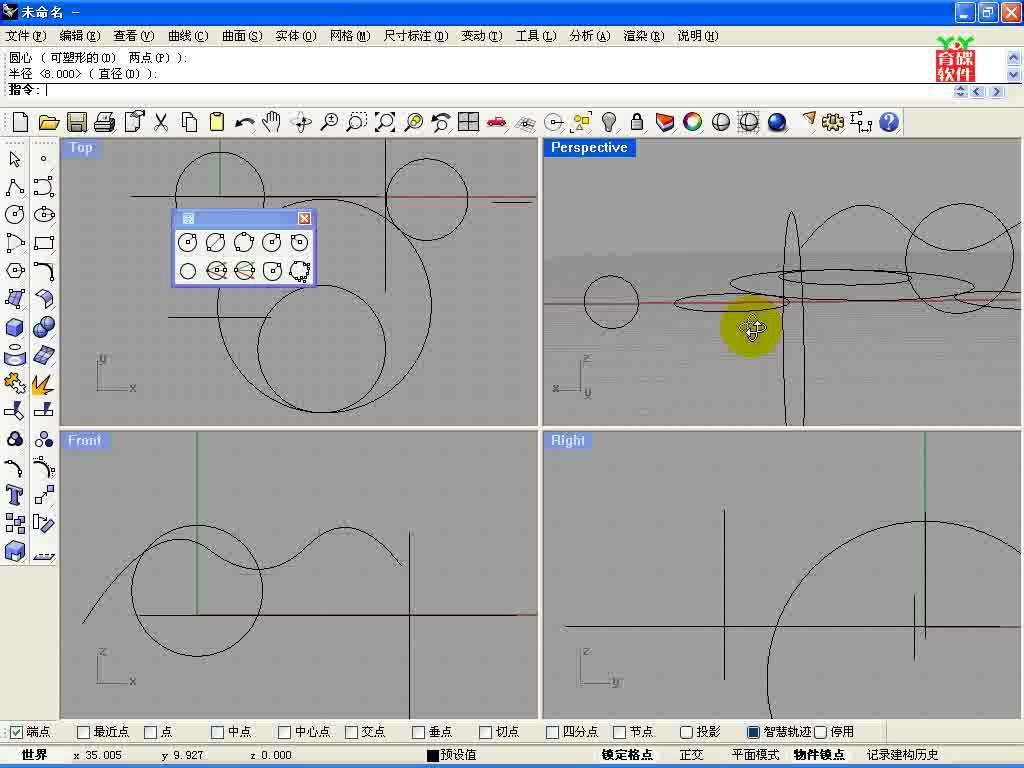1024x768 pixels.
Task: Click the light bulb Hide objects icon
Action: pyautogui.click(x=609, y=122)
